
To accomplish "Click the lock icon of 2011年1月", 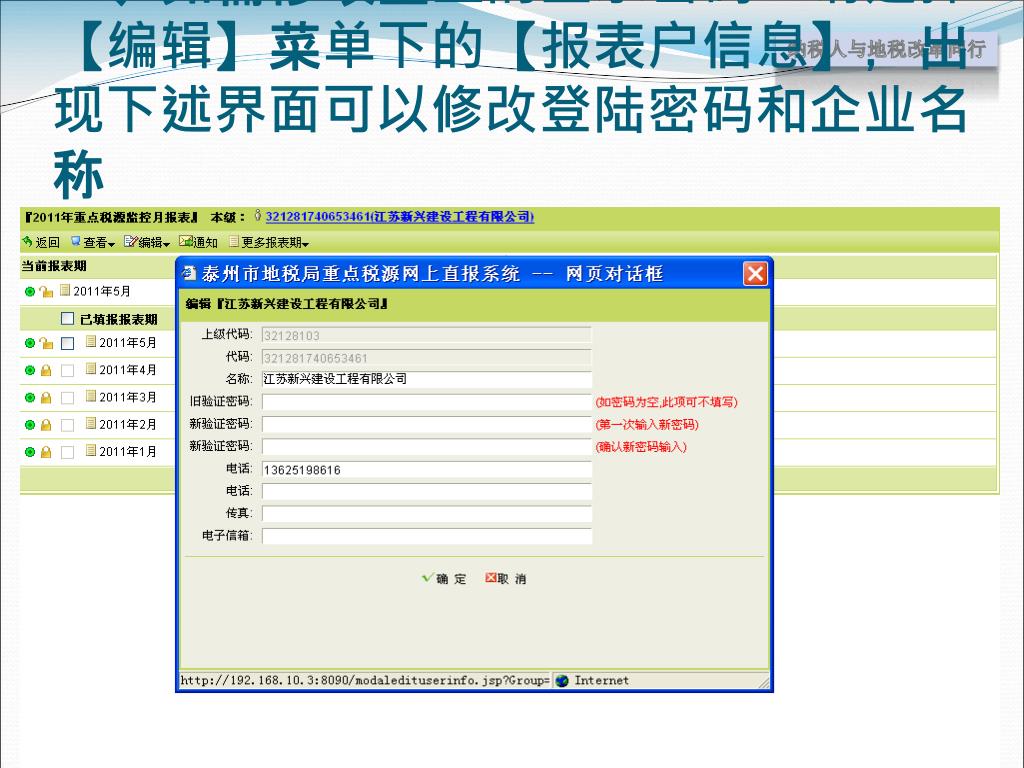I will [x=46, y=452].
